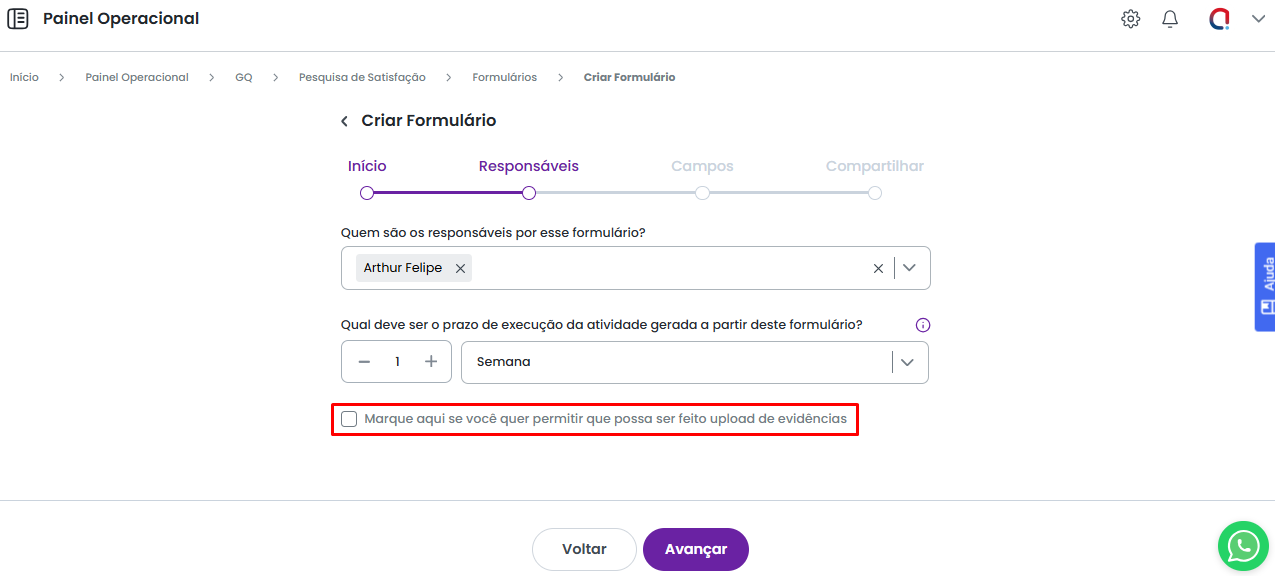Open the Pesquisa de Satisfação breadcrumb

362,77
